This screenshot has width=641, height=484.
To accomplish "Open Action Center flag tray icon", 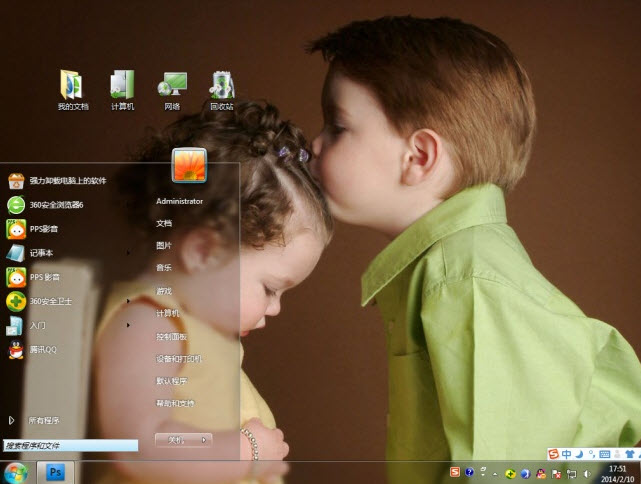I will pos(556,474).
